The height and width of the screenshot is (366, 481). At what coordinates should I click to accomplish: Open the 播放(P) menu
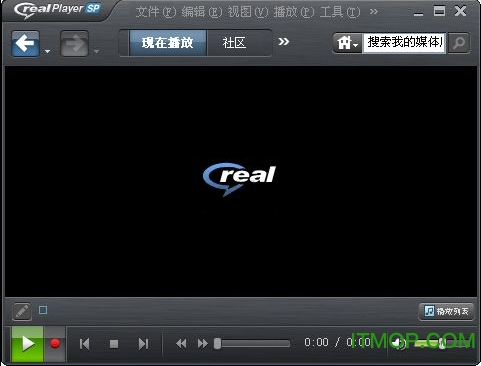tap(294, 12)
